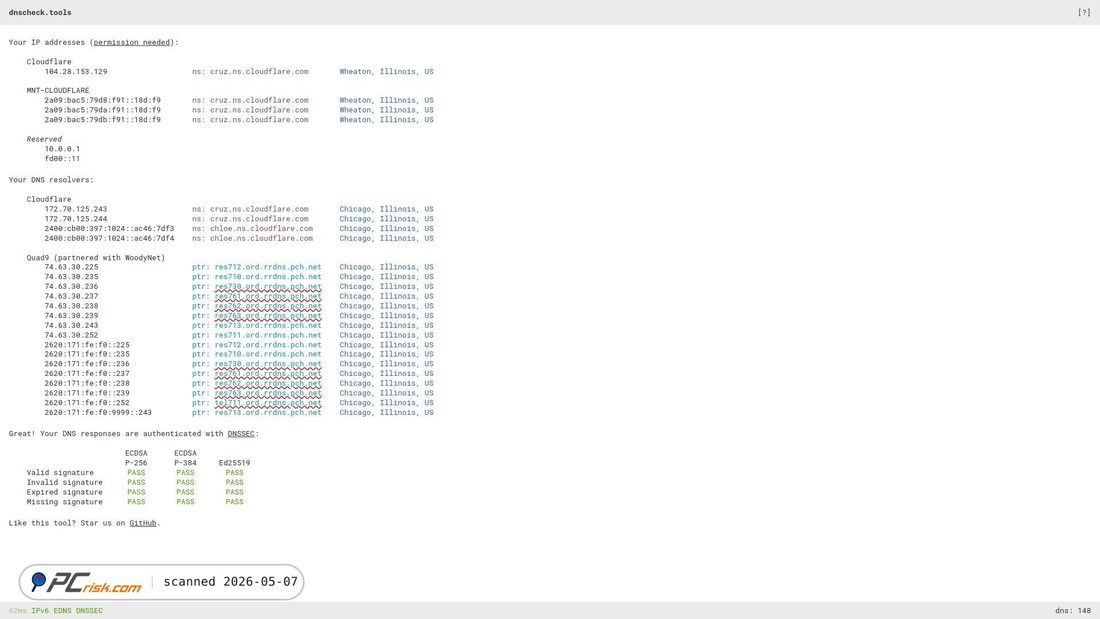Image resolution: width=1100 pixels, height=619 pixels.
Task: Select Quad9 resolver 74.63.30.235
Action: pos(72,277)
